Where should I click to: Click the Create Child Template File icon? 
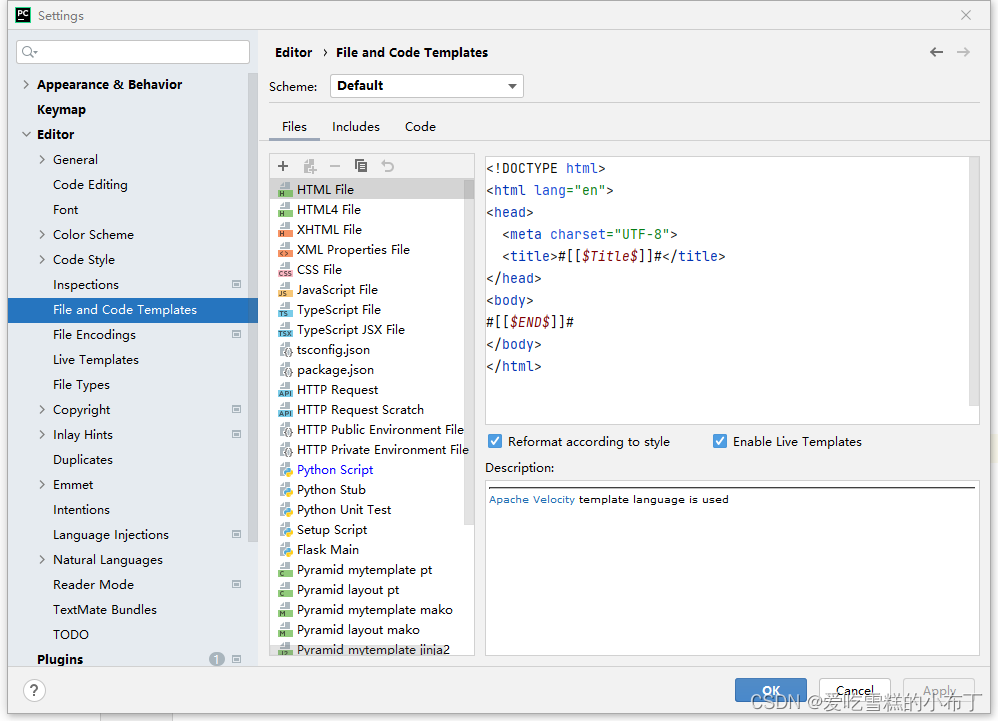tap(310, 166)
